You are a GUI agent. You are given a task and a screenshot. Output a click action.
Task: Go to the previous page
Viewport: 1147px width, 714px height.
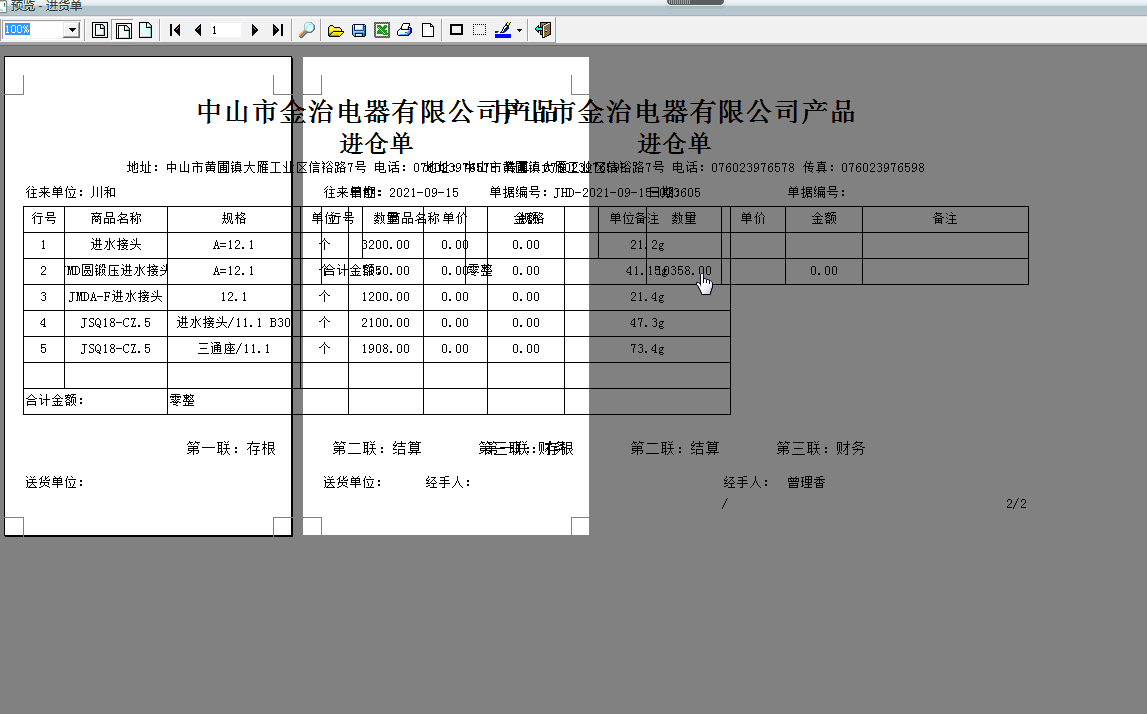[198, 30]
